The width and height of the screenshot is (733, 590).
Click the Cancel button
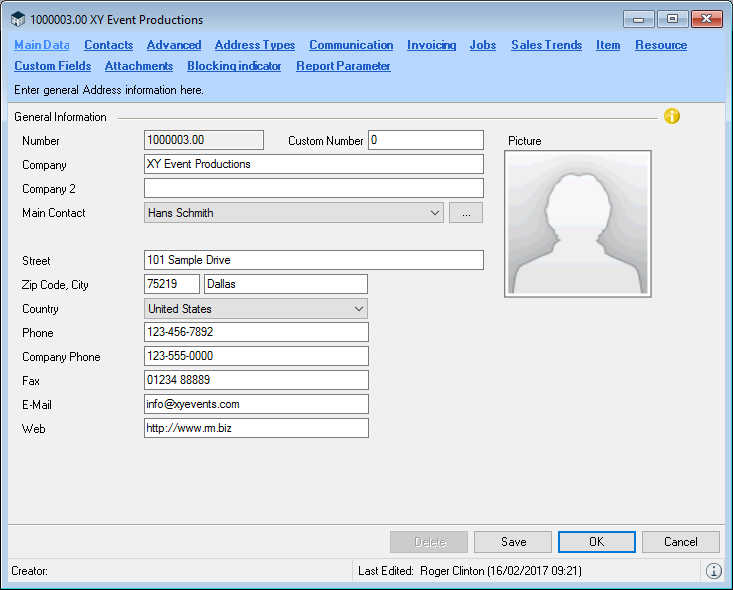[x=681, y=542]
